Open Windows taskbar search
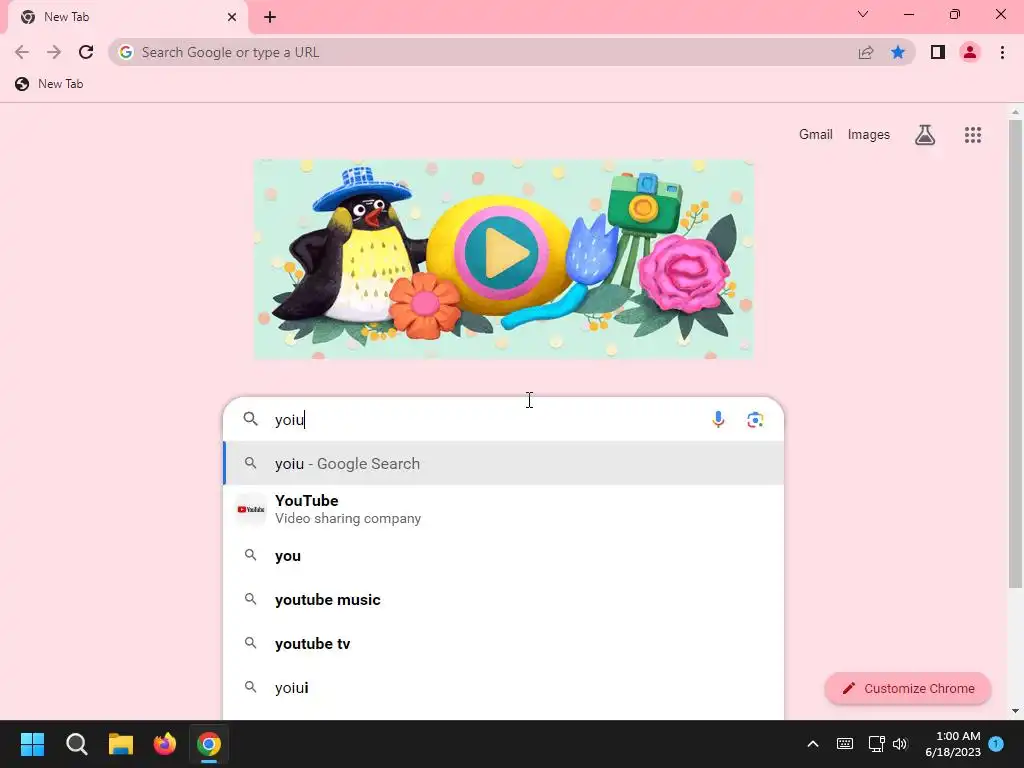The height and width of the screenshot is (768, 1024). (76, 744)
